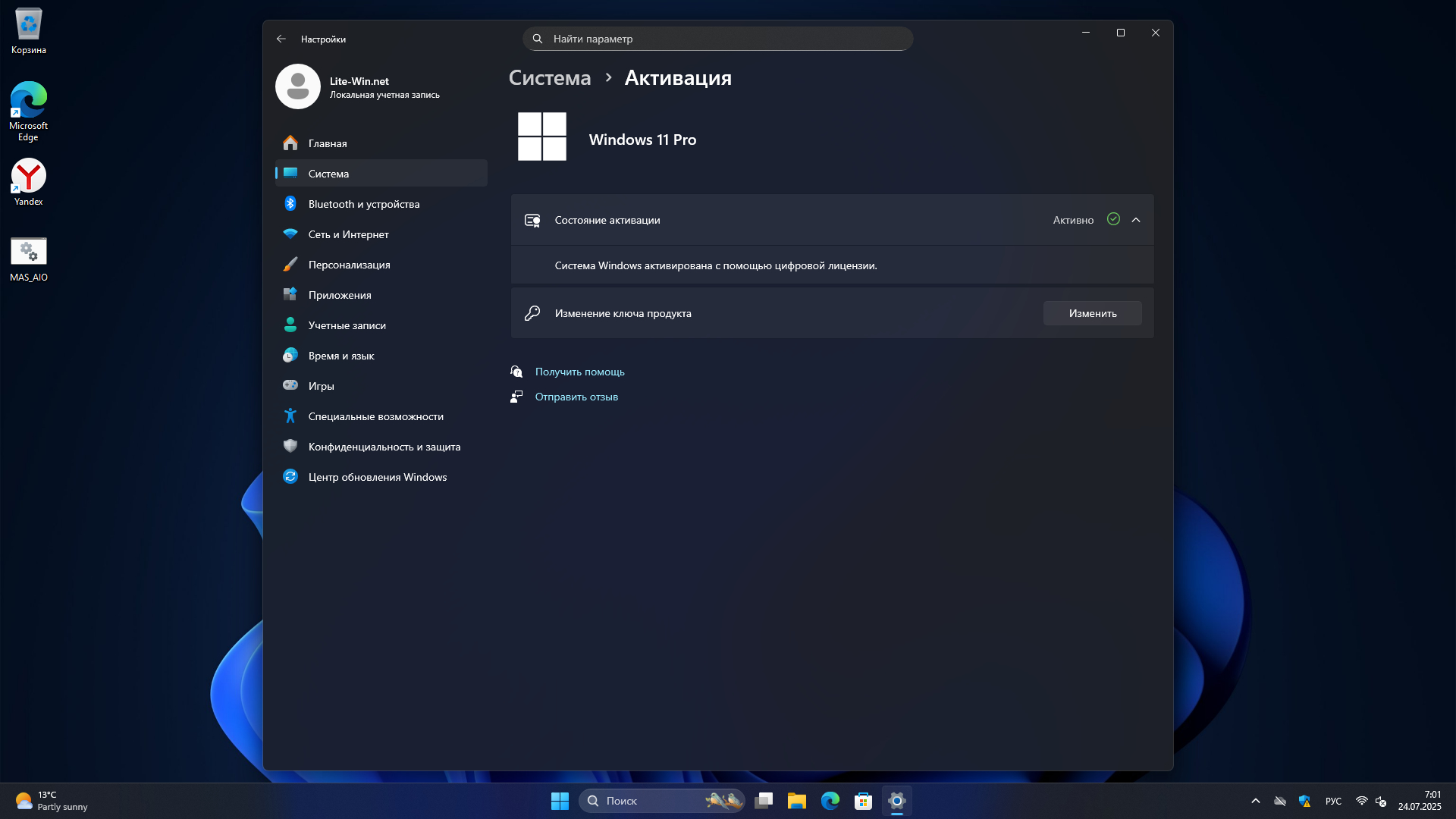Open the Системa breadcrumb link
Image resolution: width=1456 pixels, height=819 pixels.
(549, 78)
